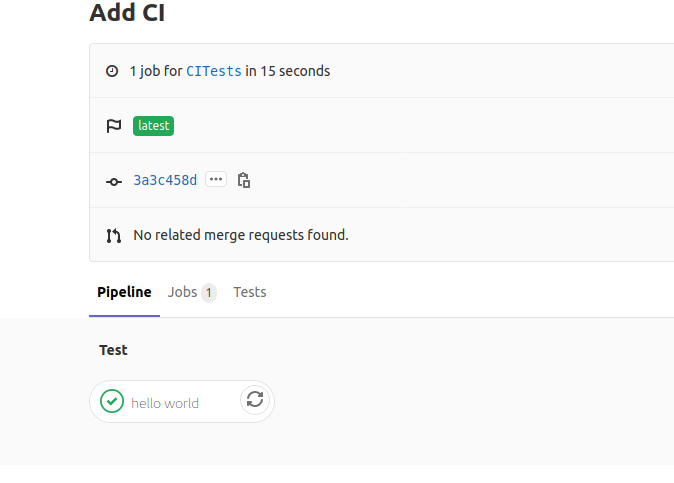Click the green passed status icon
Viewport: 674px width, 483px height.
112,402
